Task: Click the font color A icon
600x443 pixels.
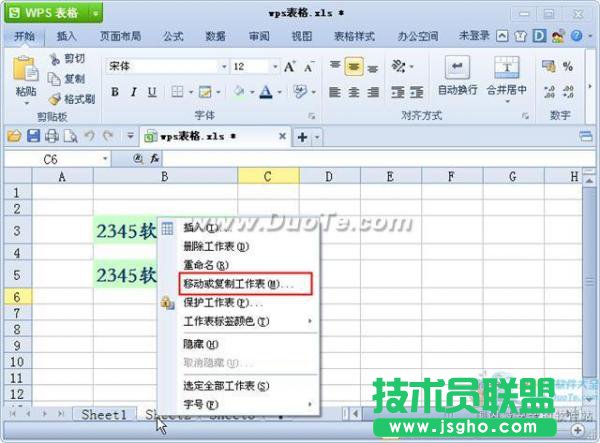Action: coord(266,92)
